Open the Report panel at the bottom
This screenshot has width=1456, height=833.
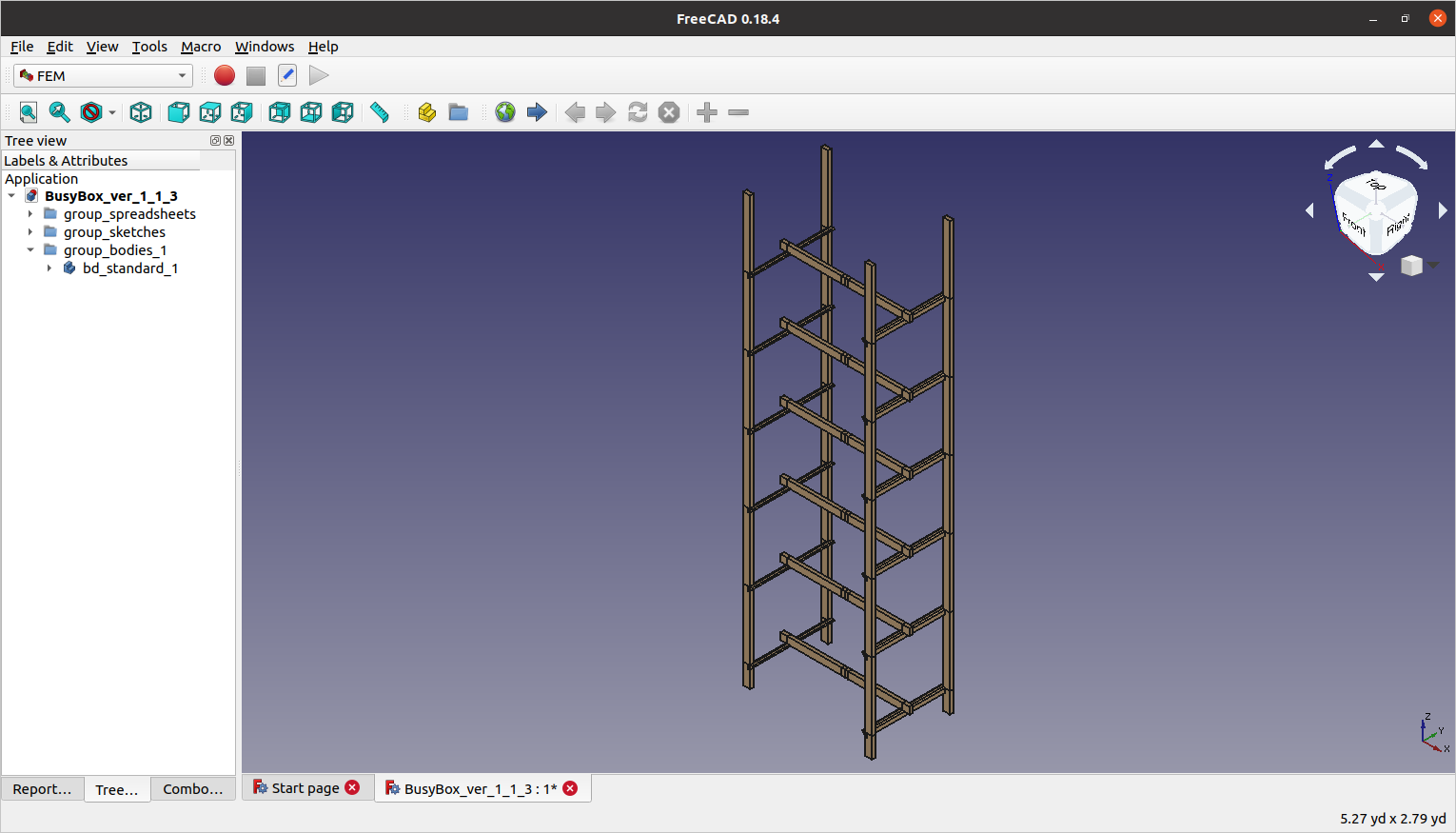tap(42, 788)
